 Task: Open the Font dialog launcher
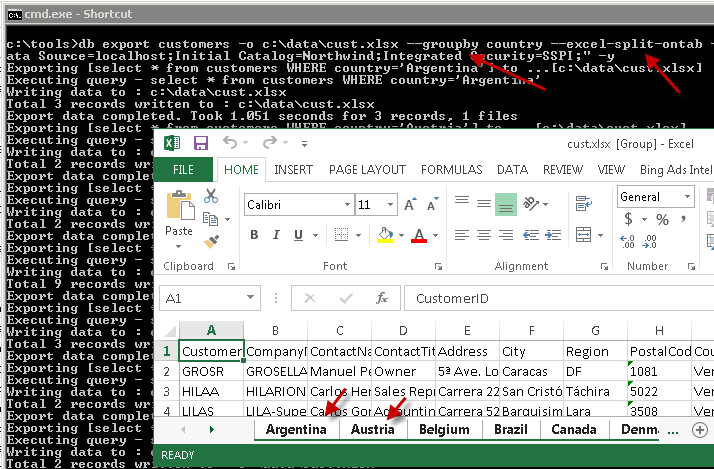click(x=438, y=267)
